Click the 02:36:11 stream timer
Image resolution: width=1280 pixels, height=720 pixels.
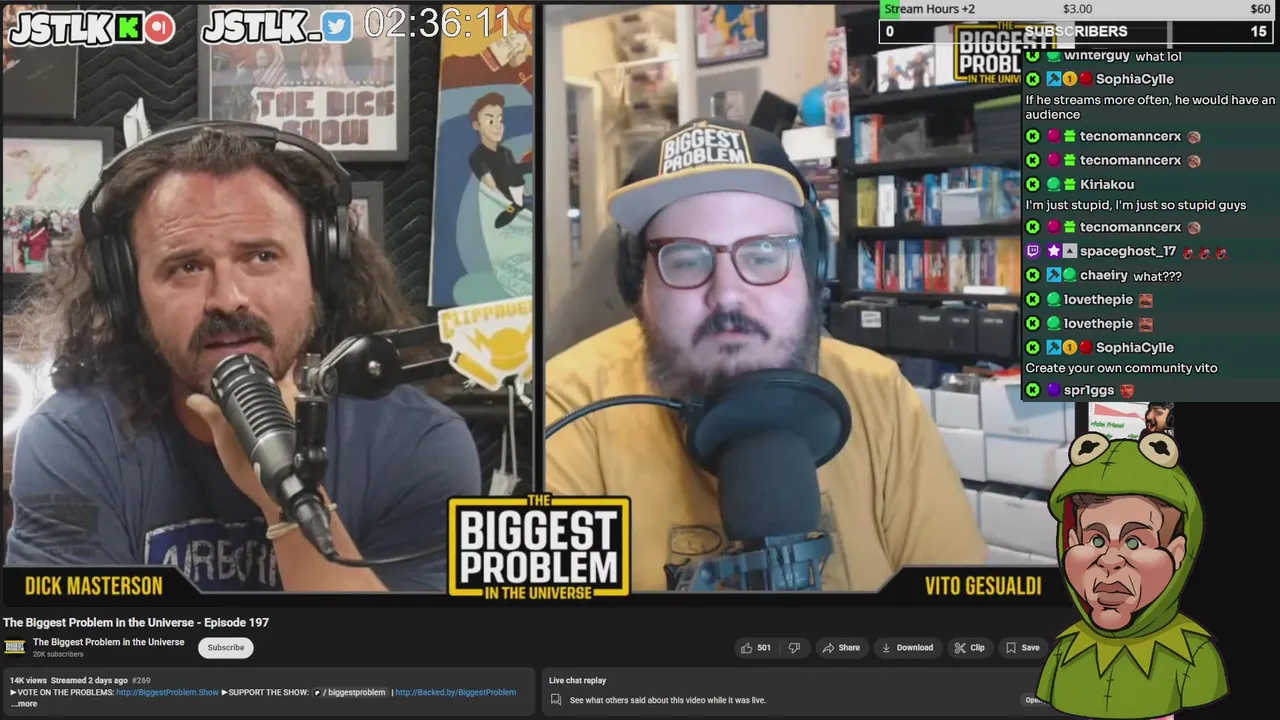(437, 24)
